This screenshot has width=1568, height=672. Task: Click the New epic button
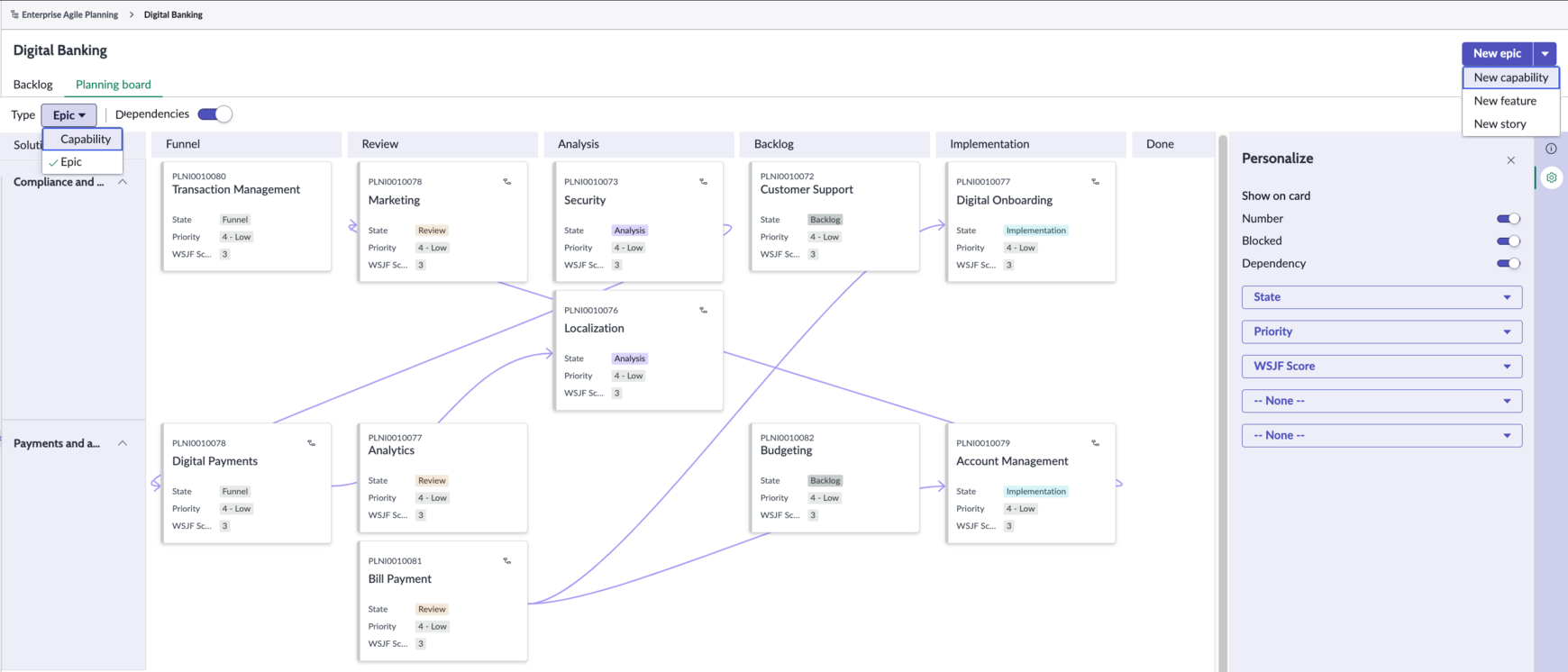click(1497, 53)
